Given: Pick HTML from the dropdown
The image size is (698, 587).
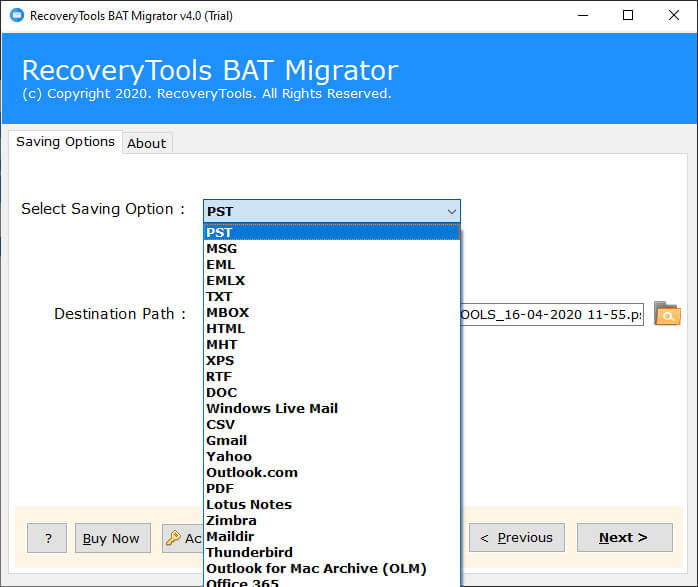Looking at the screenshot, I should [332, 328].
